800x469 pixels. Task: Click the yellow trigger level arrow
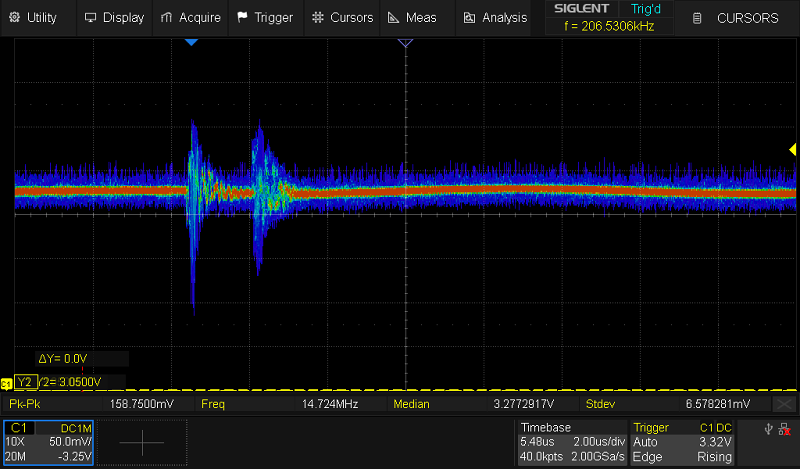792,150
